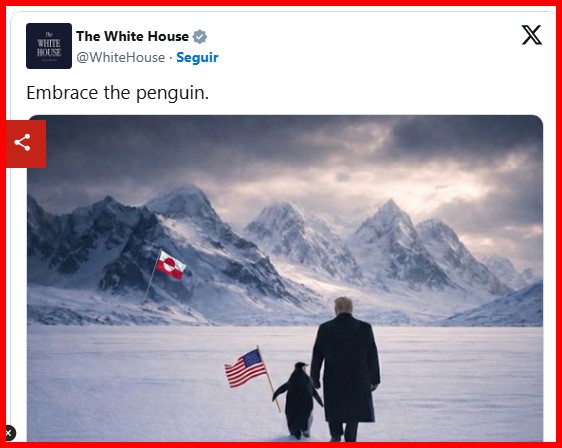Click the "Embrace the penguin." tweet text

pyautogui.click(x=118, y=93)
